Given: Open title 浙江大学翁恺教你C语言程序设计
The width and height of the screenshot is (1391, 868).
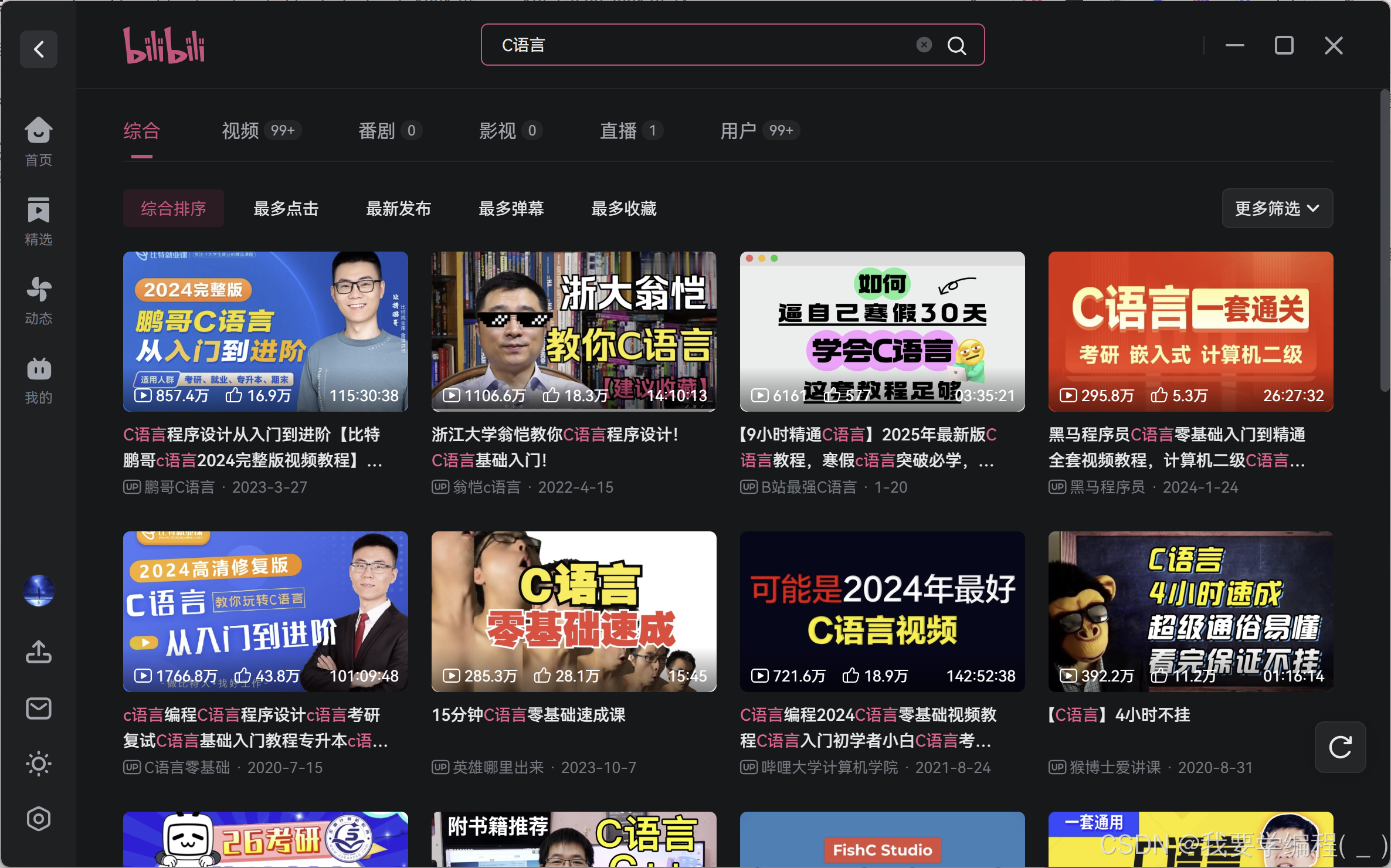Looking at the screenshot, I should 555,447.
